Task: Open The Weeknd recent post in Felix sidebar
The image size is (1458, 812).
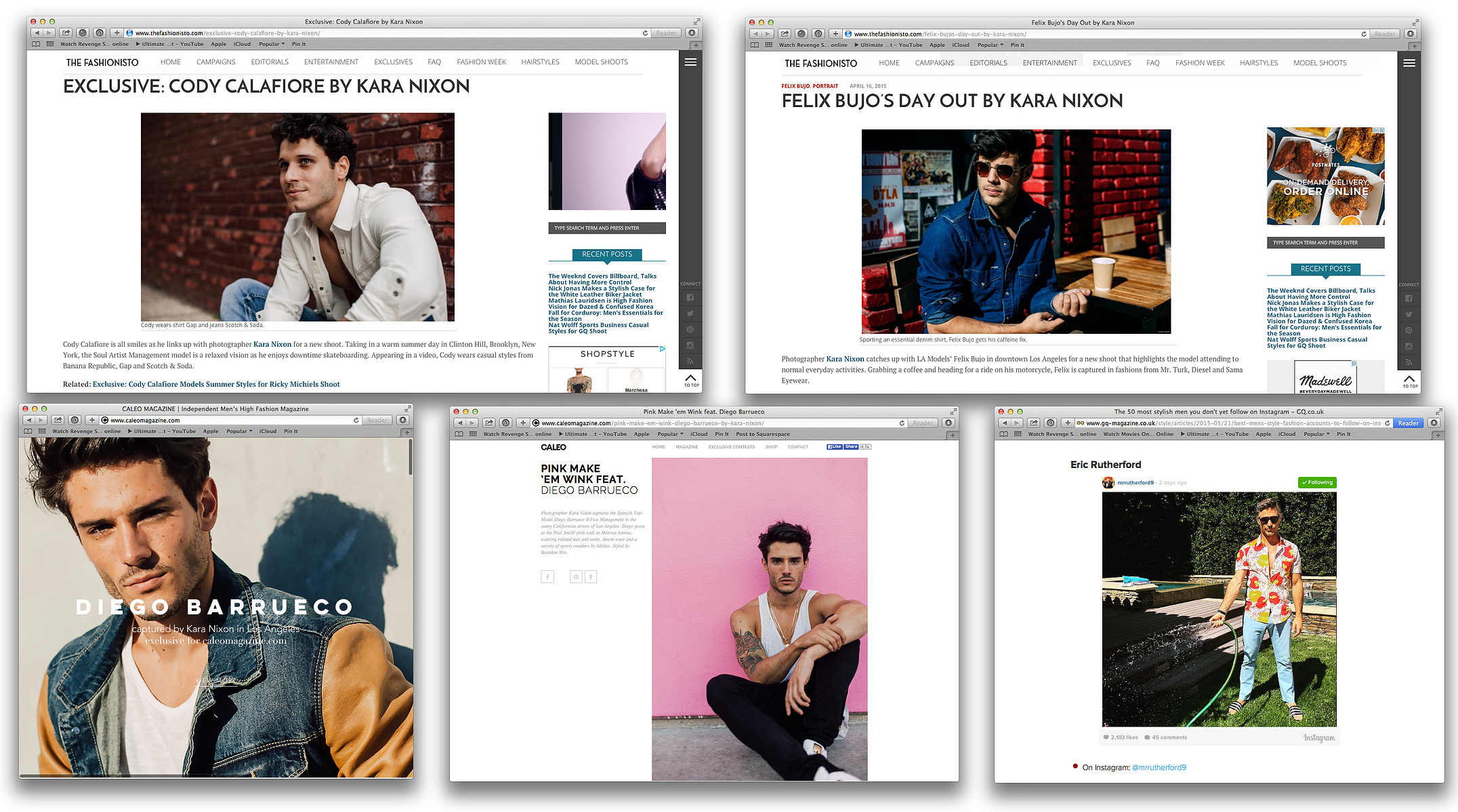Action: tap(1321, 293)
